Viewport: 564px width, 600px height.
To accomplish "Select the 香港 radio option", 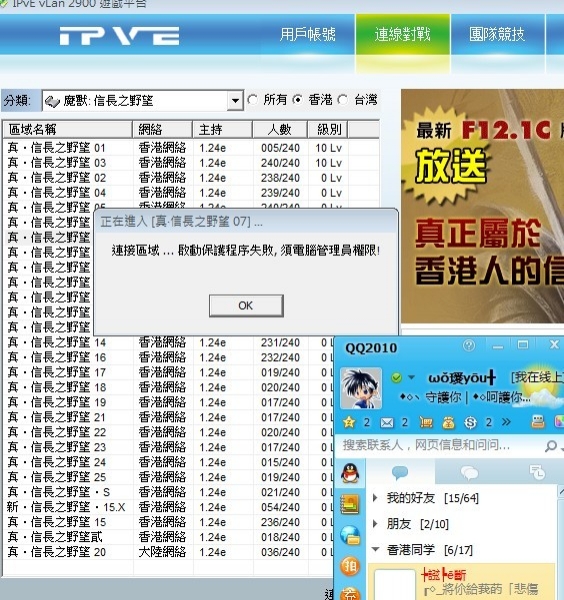I will (297, 100).
